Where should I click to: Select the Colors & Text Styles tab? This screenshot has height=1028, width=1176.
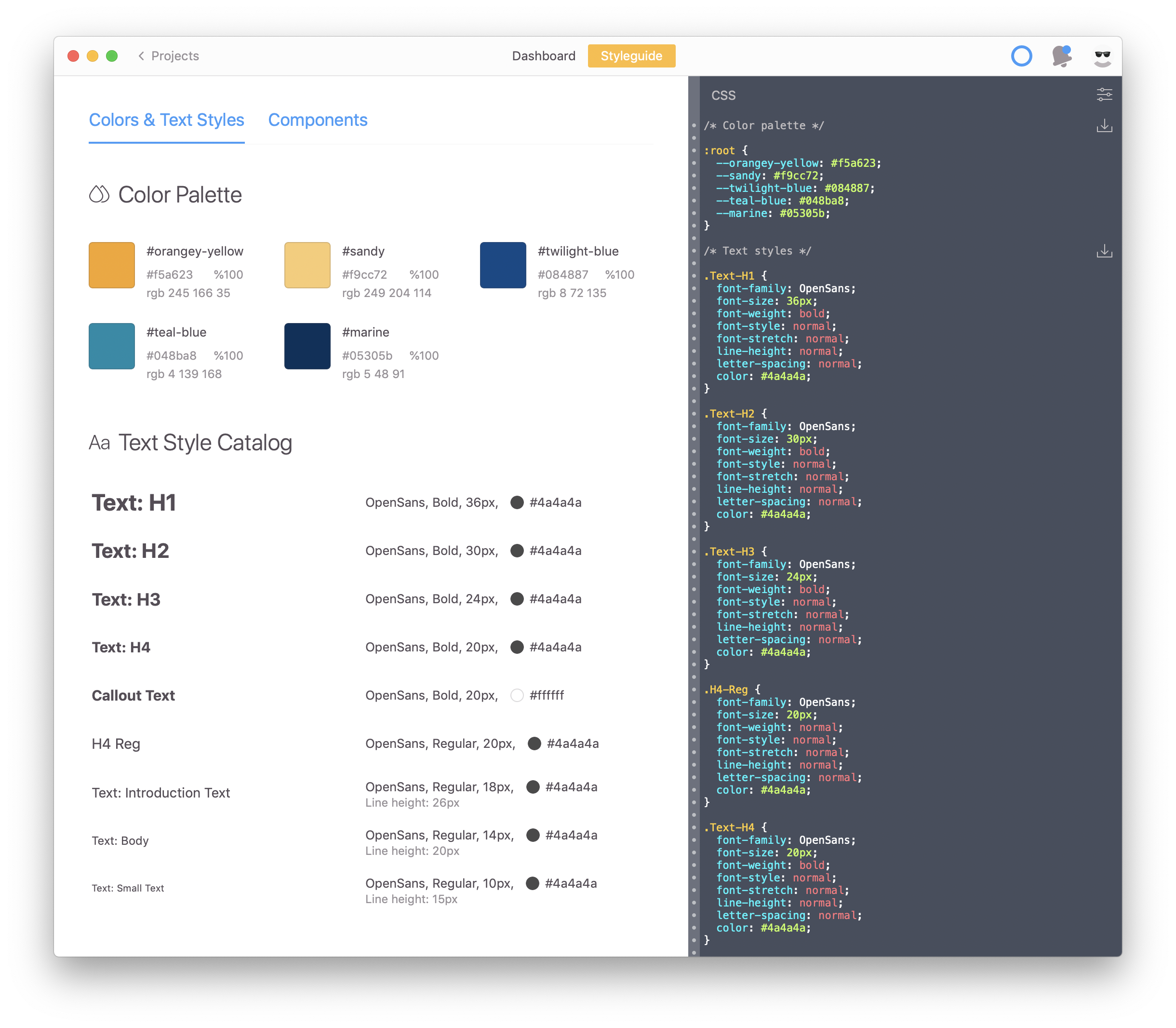pos(166,120)
